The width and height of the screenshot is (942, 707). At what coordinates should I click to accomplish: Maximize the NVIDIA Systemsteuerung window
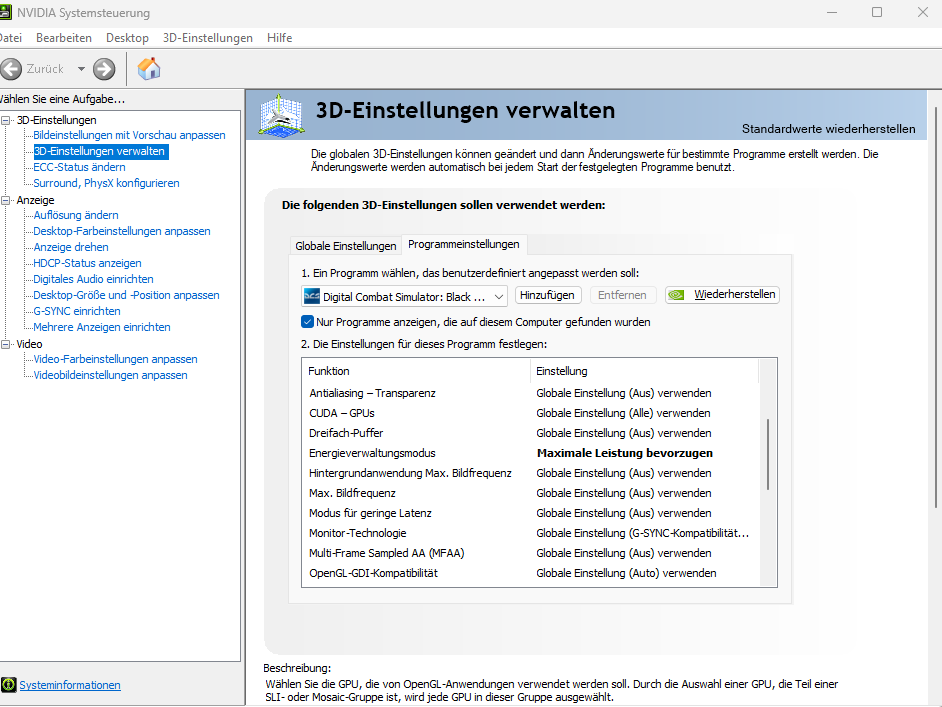tap(877, 12)
